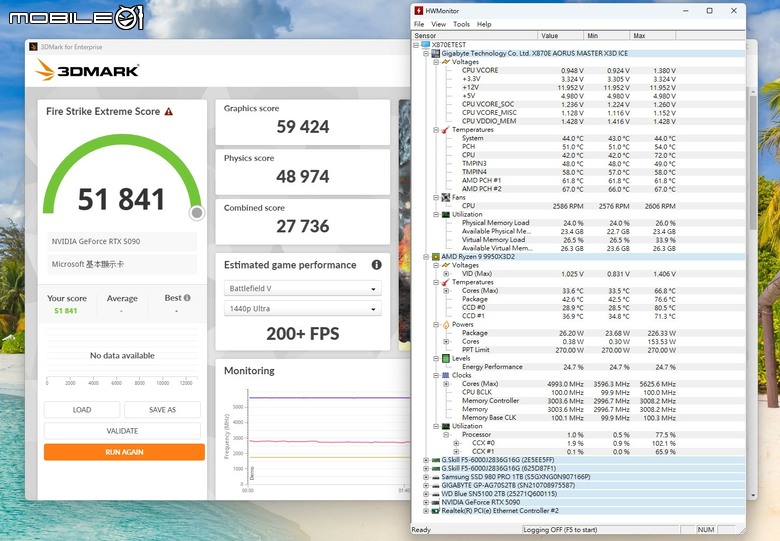Screen dimensions: 780x541
Task: Click the VALIDATE button
Action: (x=122, y=431)
